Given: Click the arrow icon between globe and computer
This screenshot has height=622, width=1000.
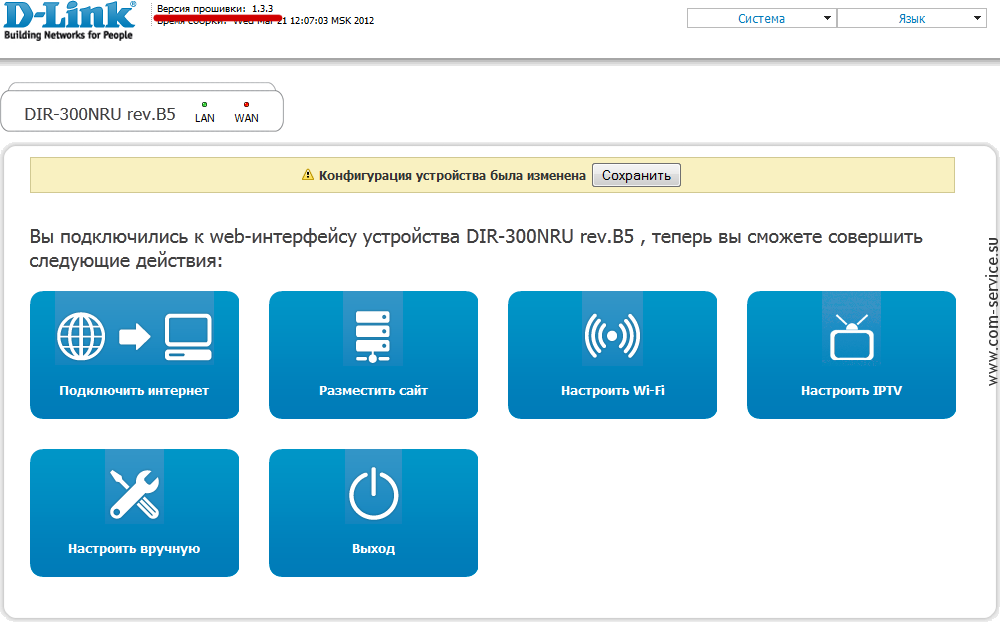Looking at the screenshot, I should click(135, 337).
